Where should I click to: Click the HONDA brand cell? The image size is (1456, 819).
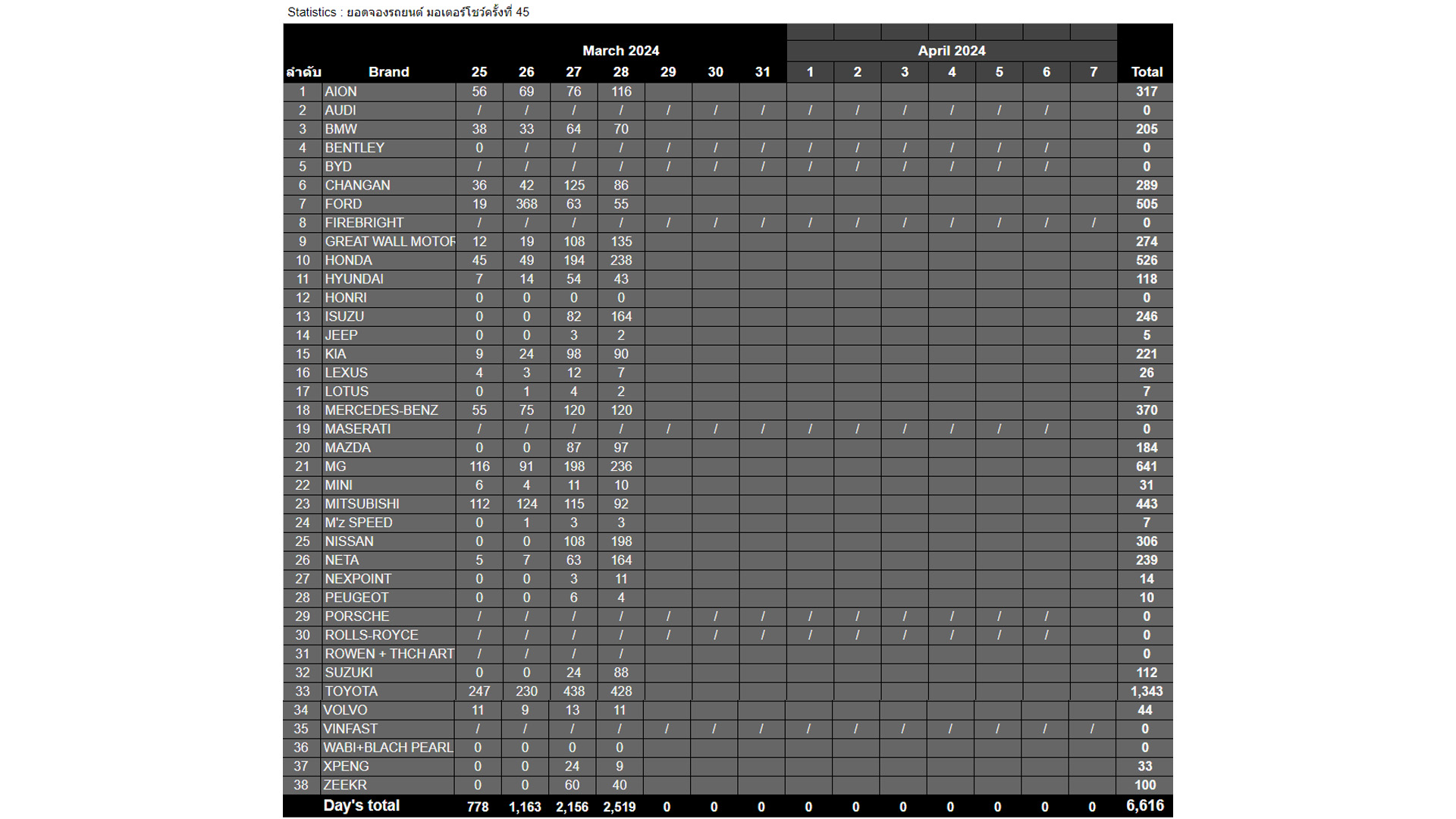coord(388,260)
